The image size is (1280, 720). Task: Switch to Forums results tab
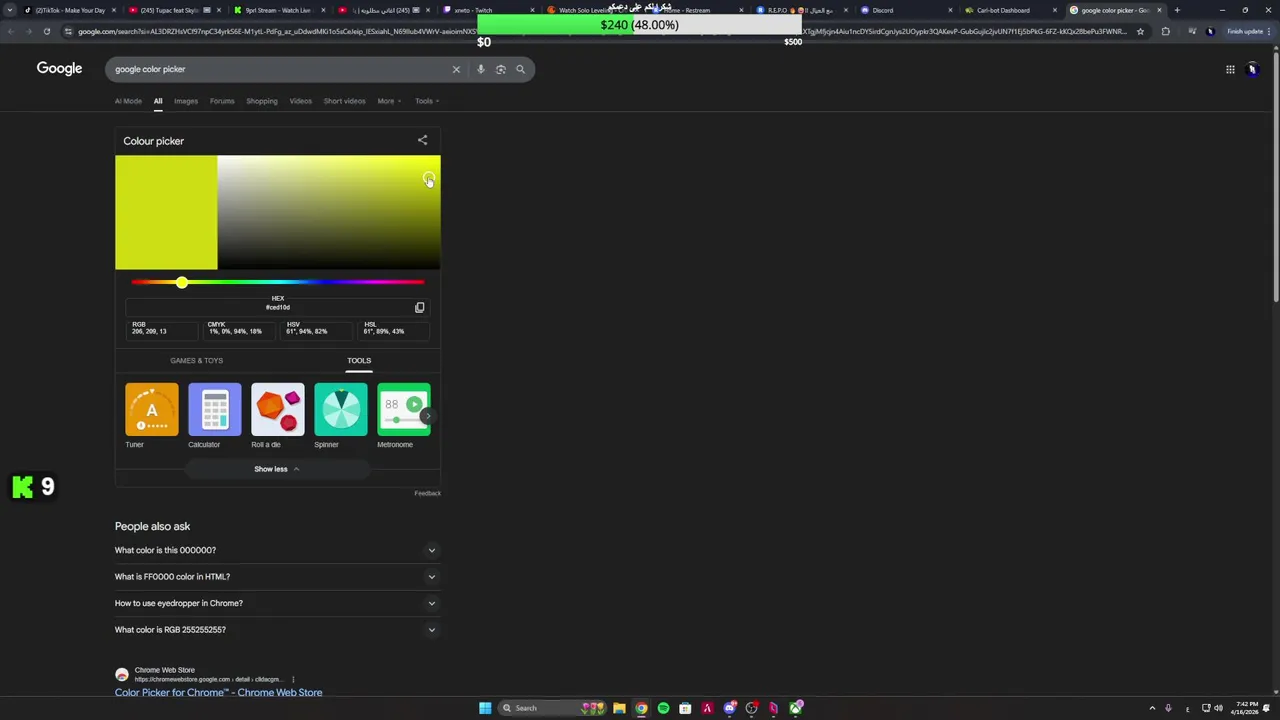222,101
